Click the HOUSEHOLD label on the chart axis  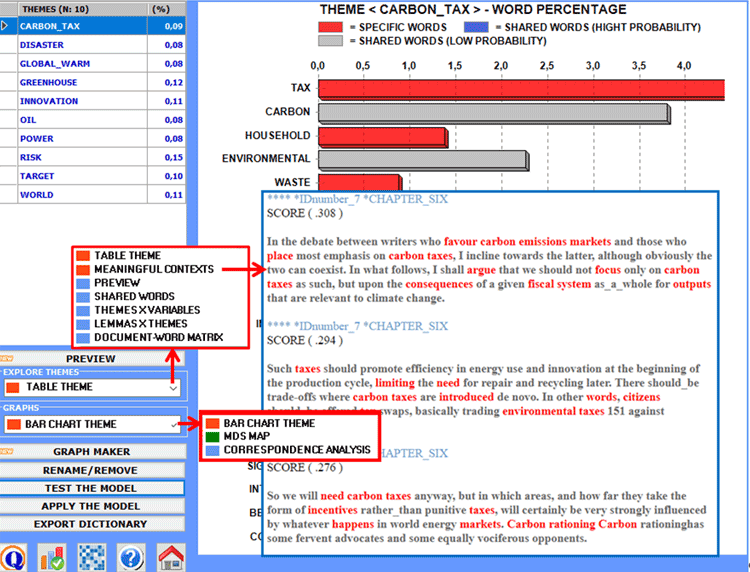click(x=277, y=136)
